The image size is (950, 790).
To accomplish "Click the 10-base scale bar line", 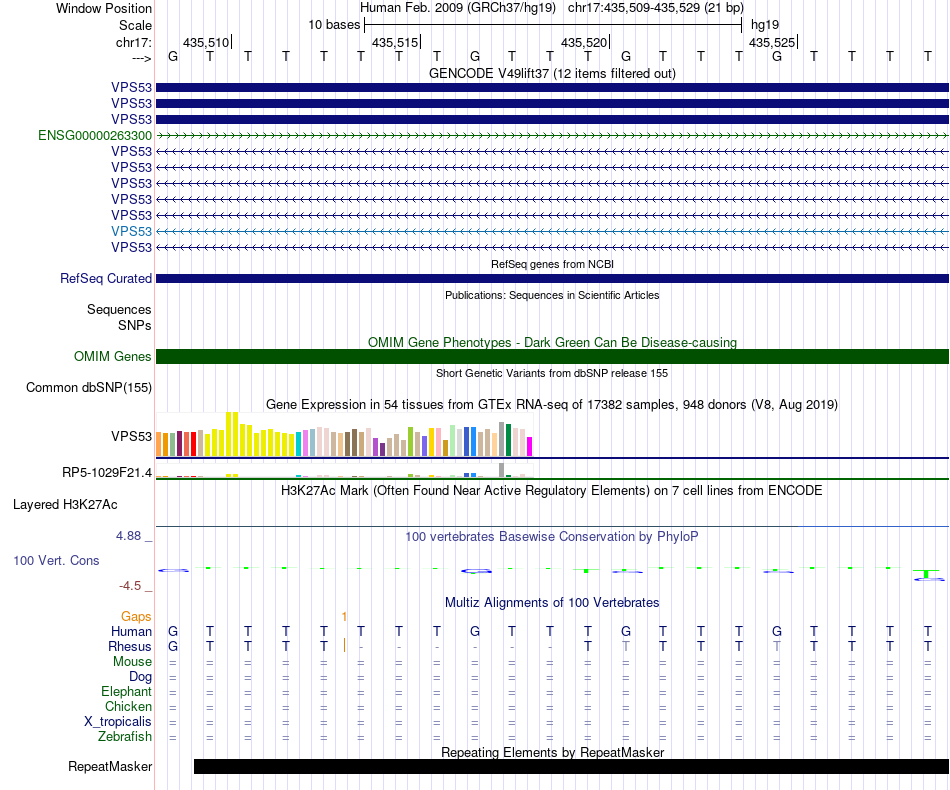I will (x=553, y=25).
